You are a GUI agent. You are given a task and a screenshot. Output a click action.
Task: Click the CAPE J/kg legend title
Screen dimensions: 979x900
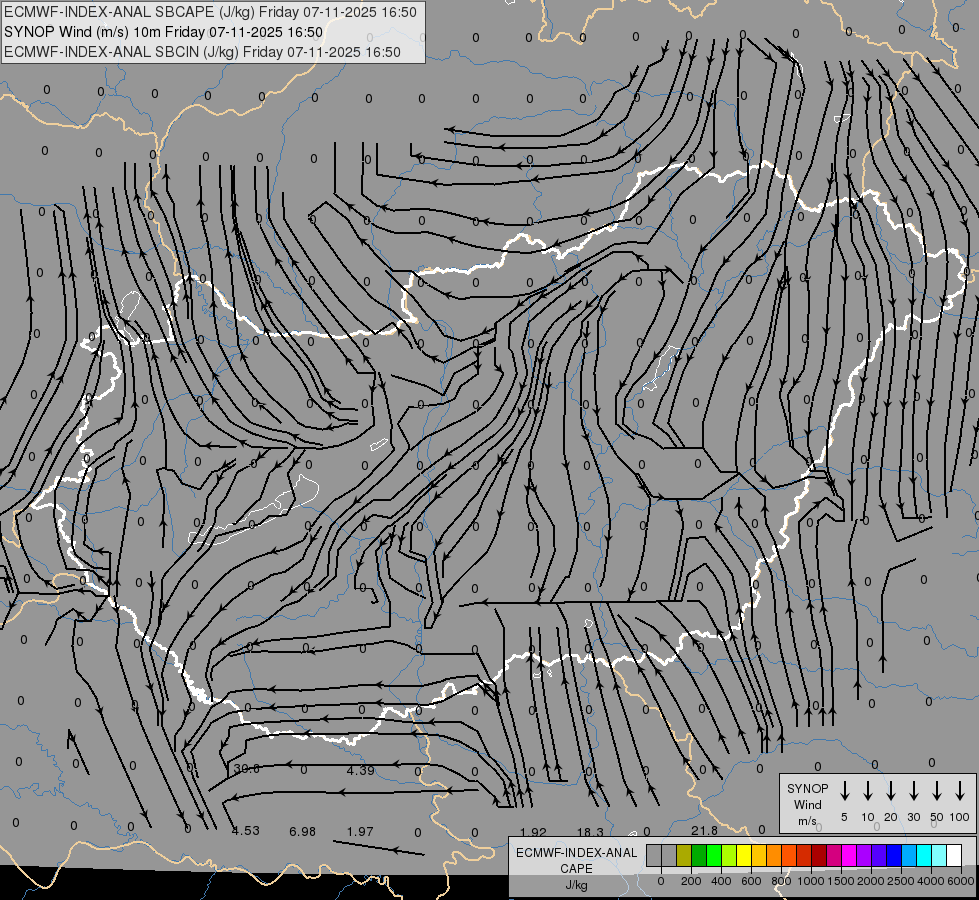[x=576, y=868]
